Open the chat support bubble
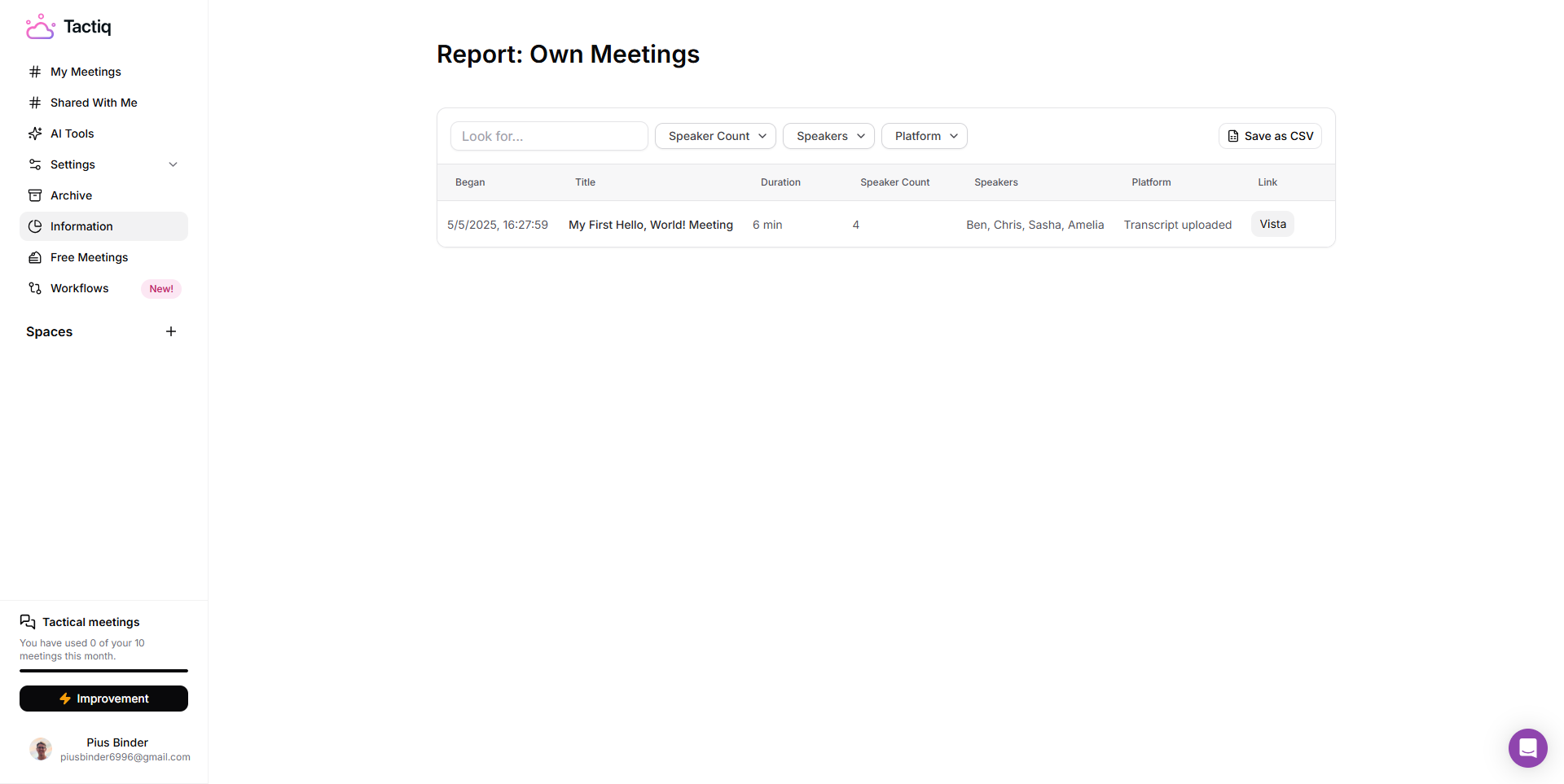The height and width of the screenshot is (784, 1564). 1527,747
